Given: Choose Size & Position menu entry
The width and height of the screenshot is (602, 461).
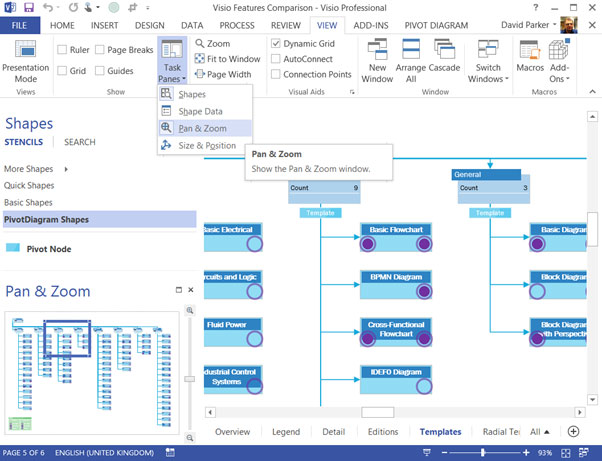Looking at the screenshot, I should [205, 145].
